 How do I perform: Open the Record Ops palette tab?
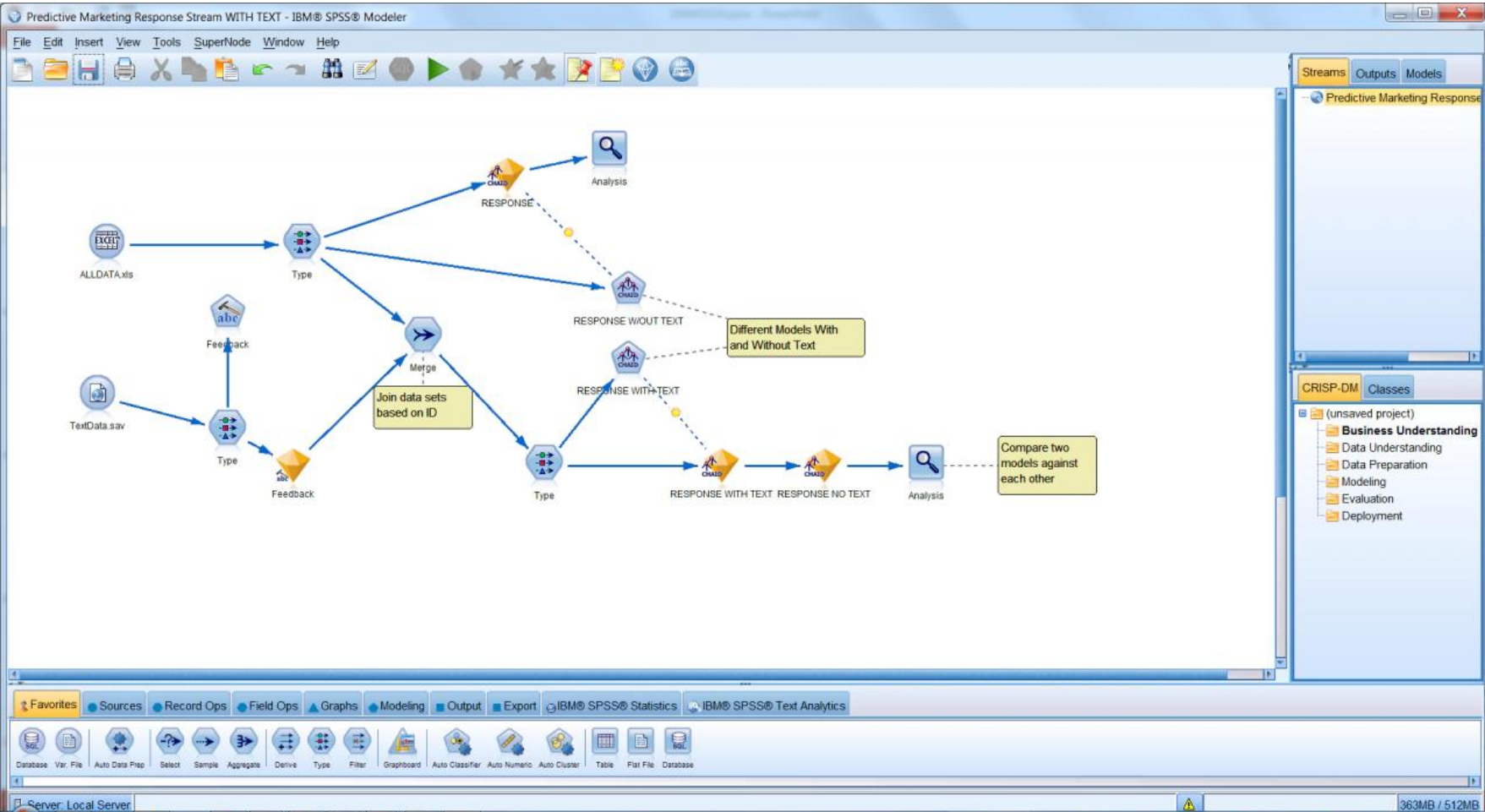coord(190,706)
